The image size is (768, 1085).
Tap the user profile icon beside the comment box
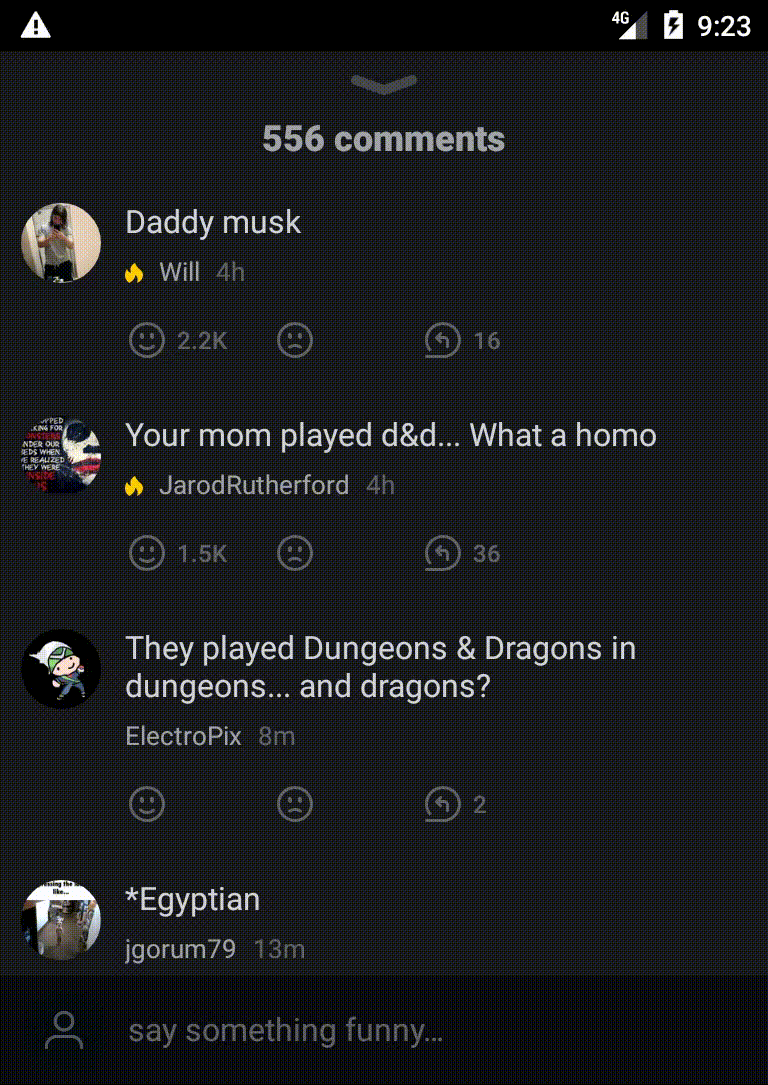coord(64,1030)
